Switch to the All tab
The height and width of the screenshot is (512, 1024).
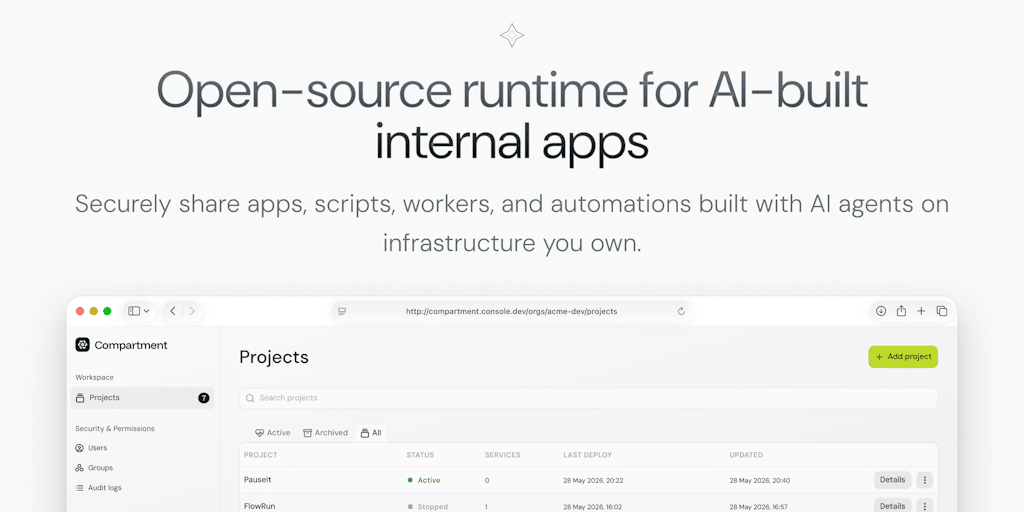coord(371,432)
